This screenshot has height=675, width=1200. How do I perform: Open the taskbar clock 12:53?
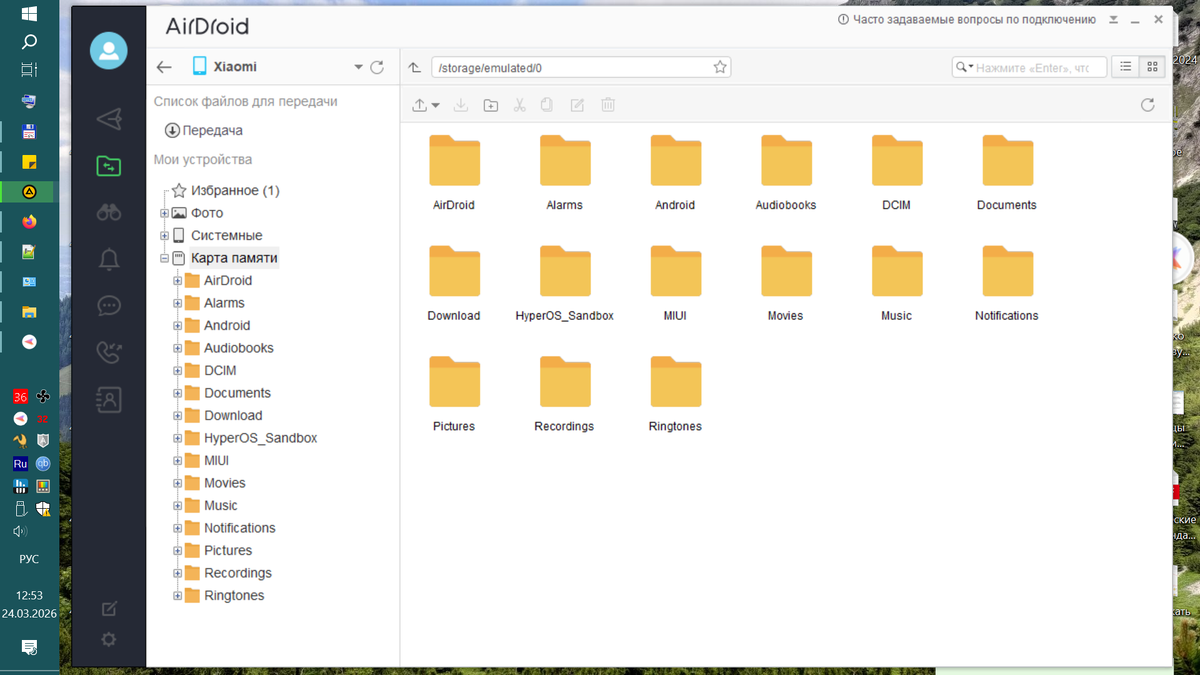coord(29,595)
